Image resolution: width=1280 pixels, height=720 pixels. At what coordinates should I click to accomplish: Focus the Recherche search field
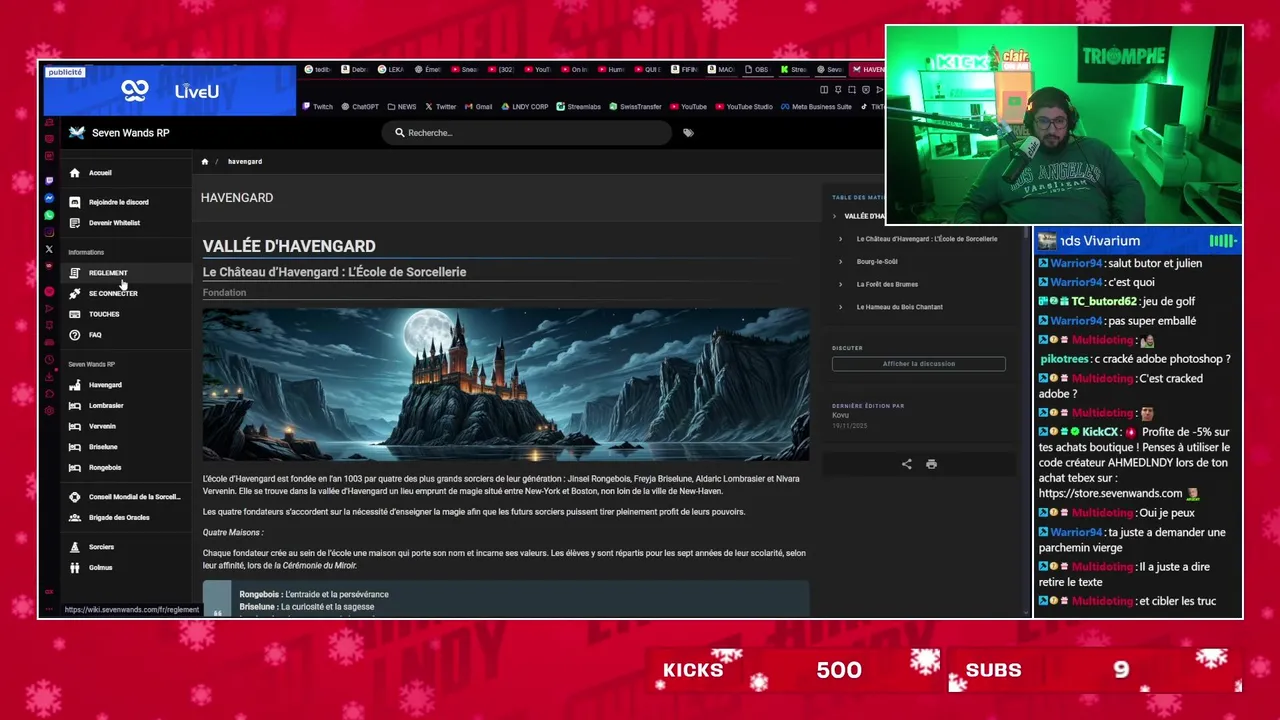coord(527,133)
